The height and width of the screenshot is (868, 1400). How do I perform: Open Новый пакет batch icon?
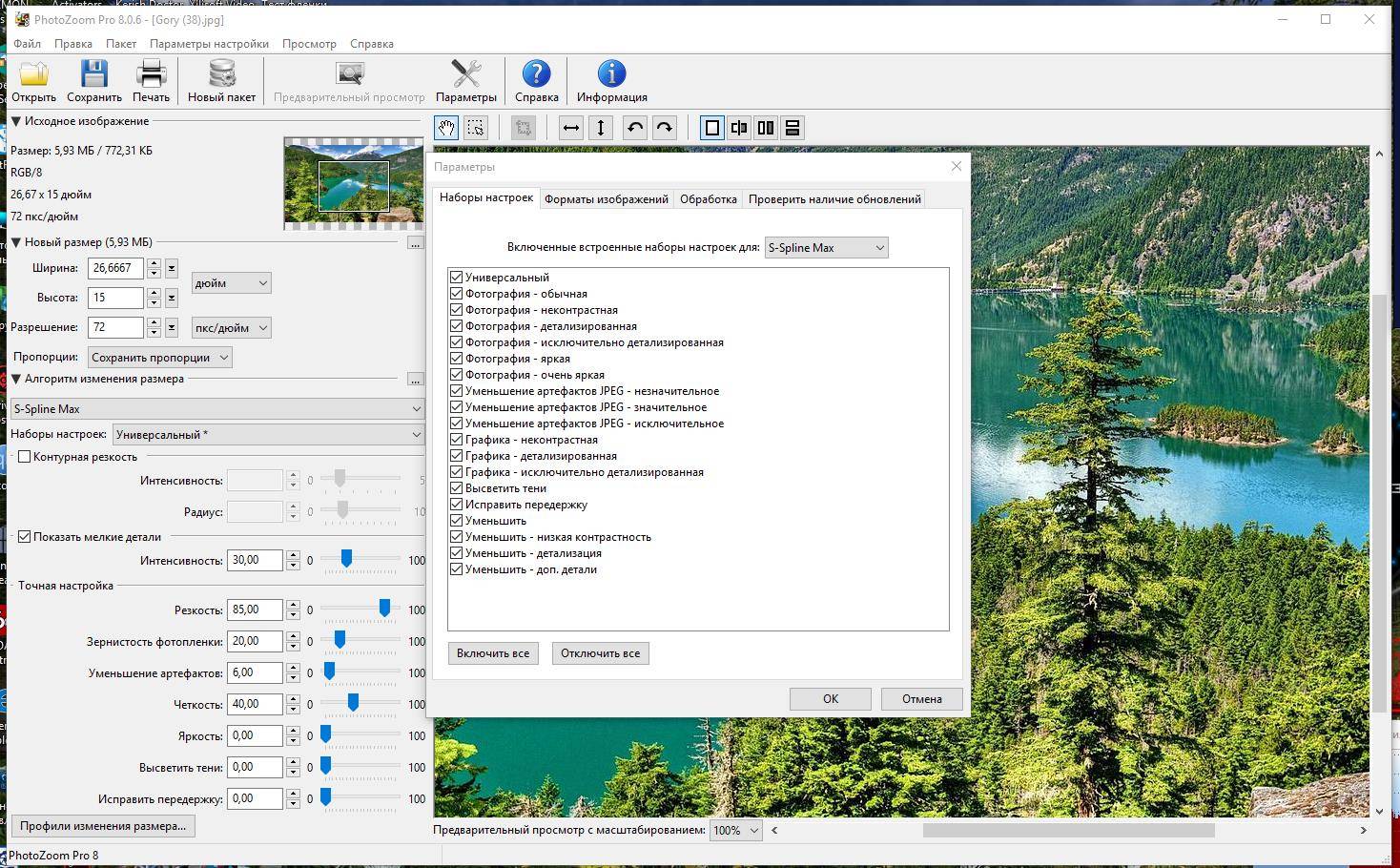click(221, 74)
